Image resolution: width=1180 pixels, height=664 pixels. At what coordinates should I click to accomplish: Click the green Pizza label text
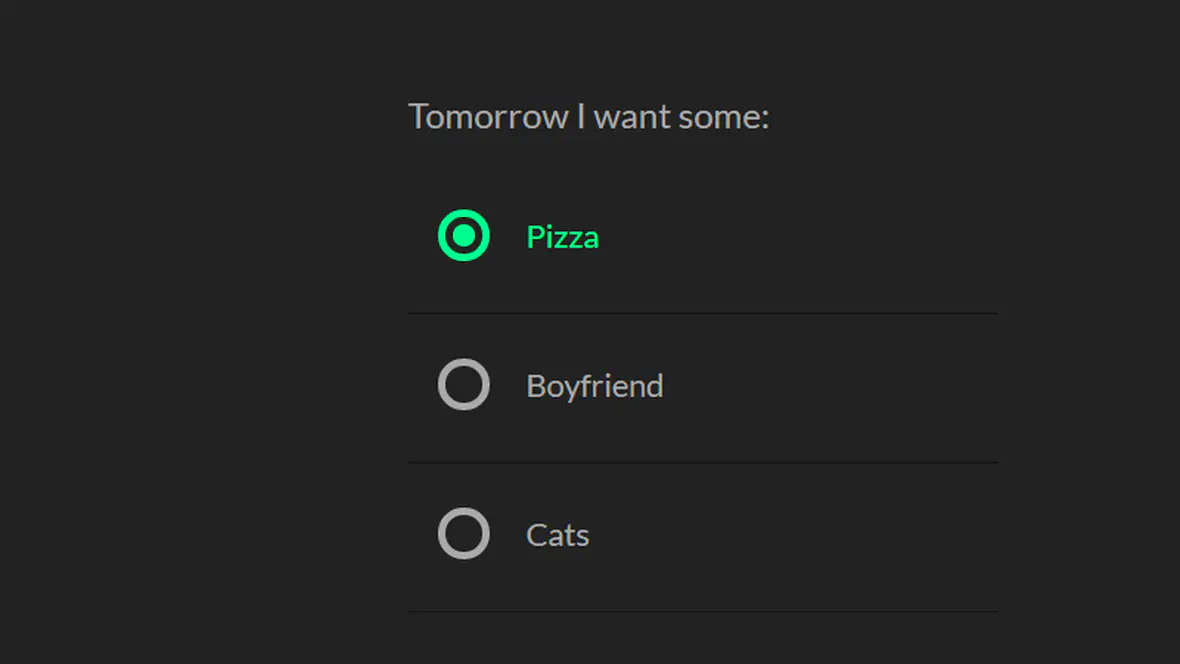click(x=562, y=237)
